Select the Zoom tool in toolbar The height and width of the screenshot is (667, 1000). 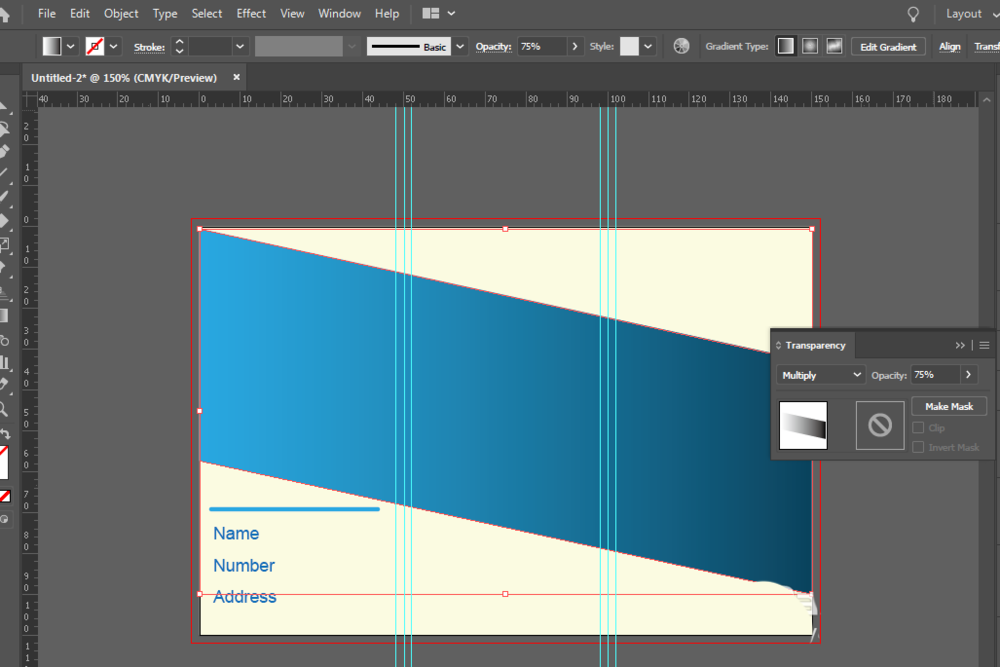(4, 409)
